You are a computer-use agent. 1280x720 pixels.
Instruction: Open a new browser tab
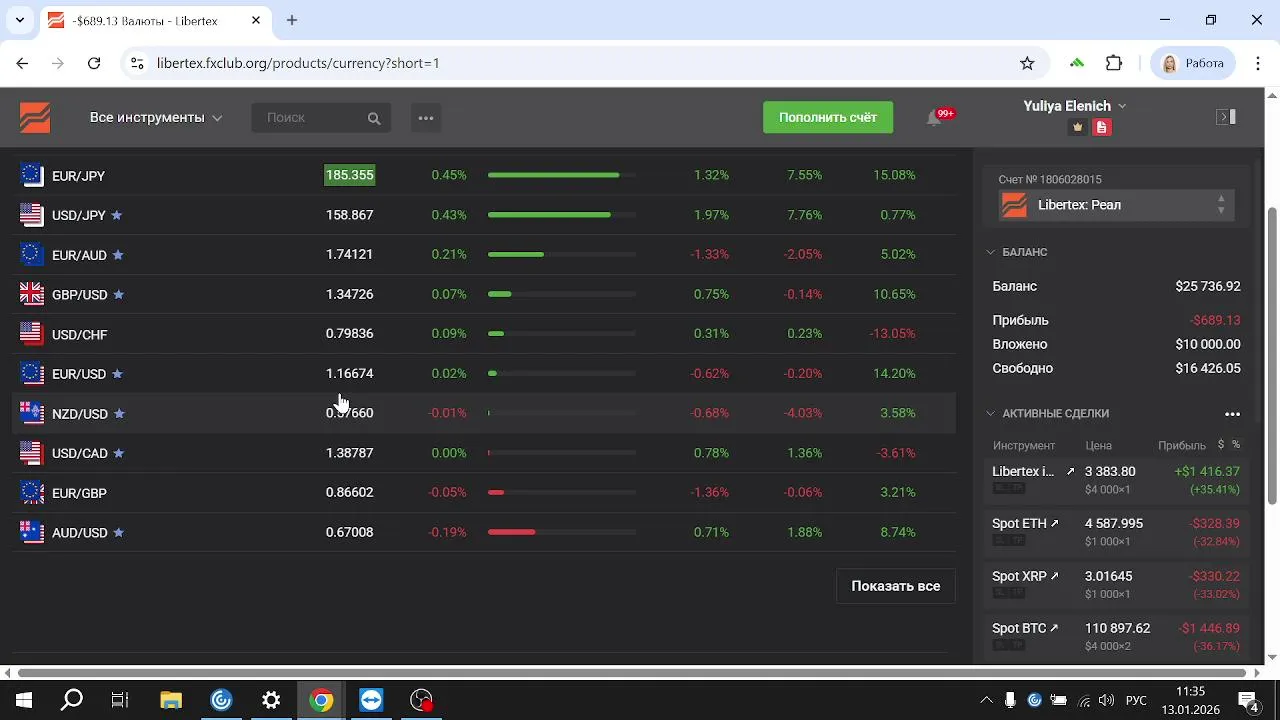(x=292, y=20)
